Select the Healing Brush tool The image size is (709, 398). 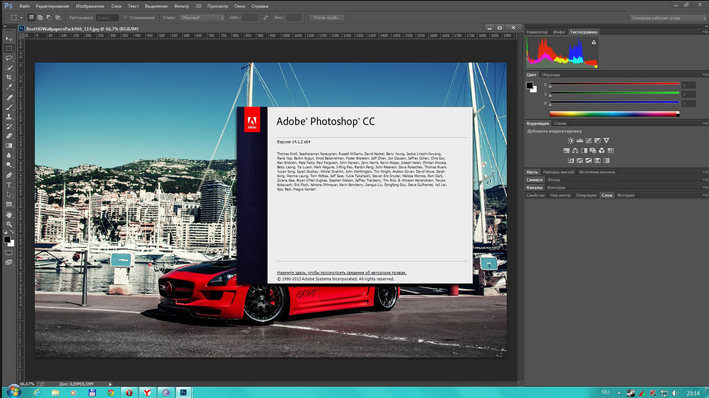click(9, 98)
